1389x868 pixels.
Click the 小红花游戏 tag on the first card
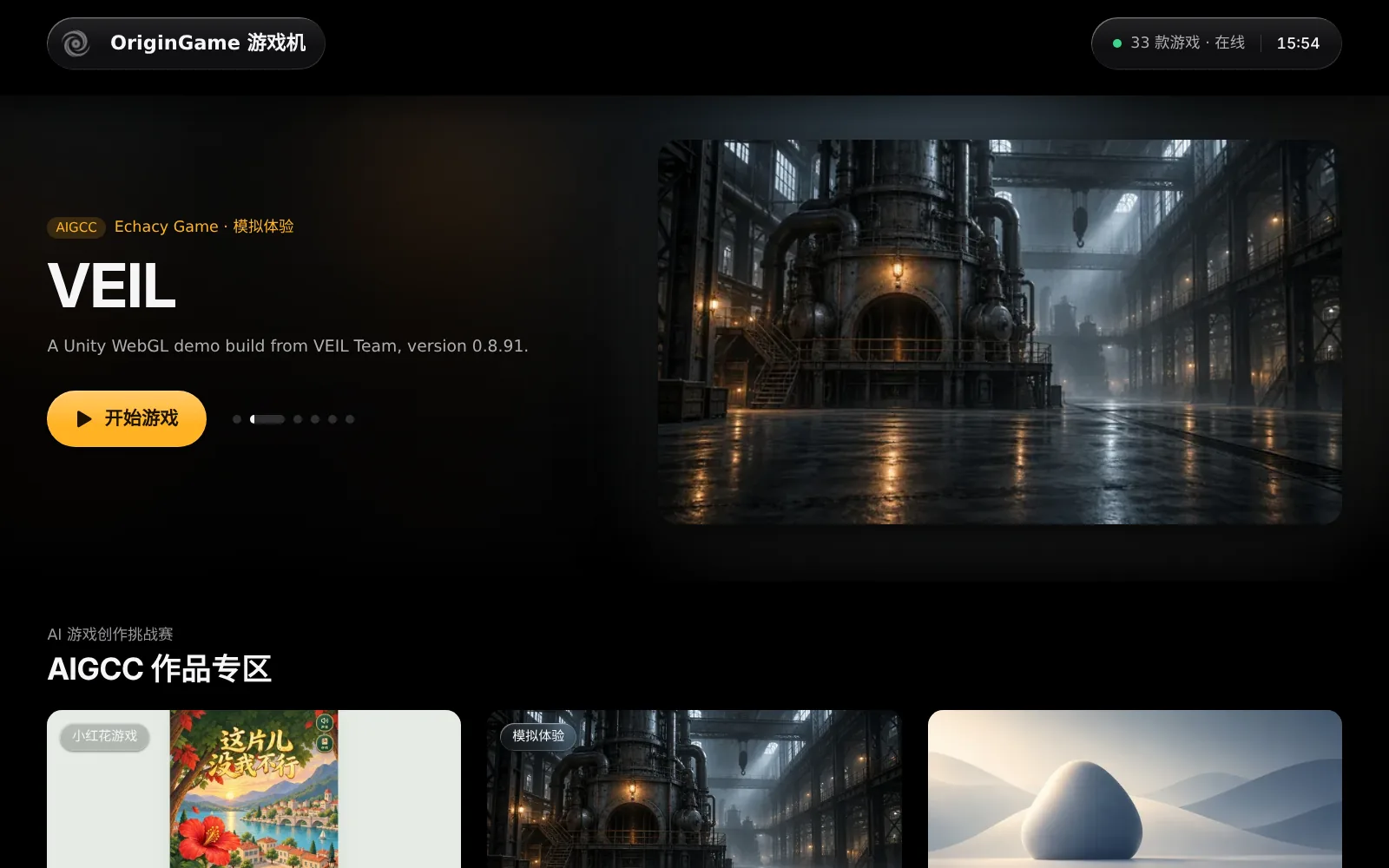(105, 736)
